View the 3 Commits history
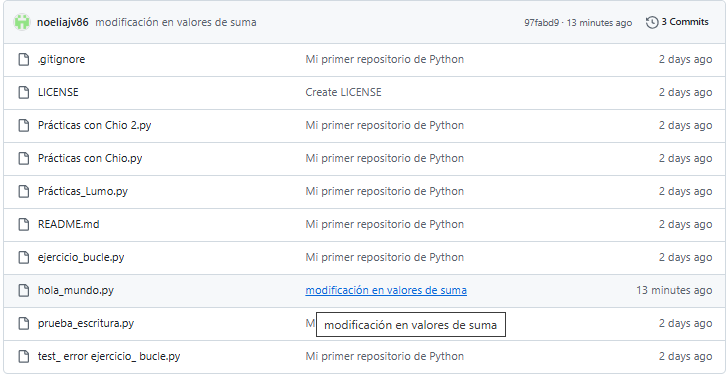 677,22
